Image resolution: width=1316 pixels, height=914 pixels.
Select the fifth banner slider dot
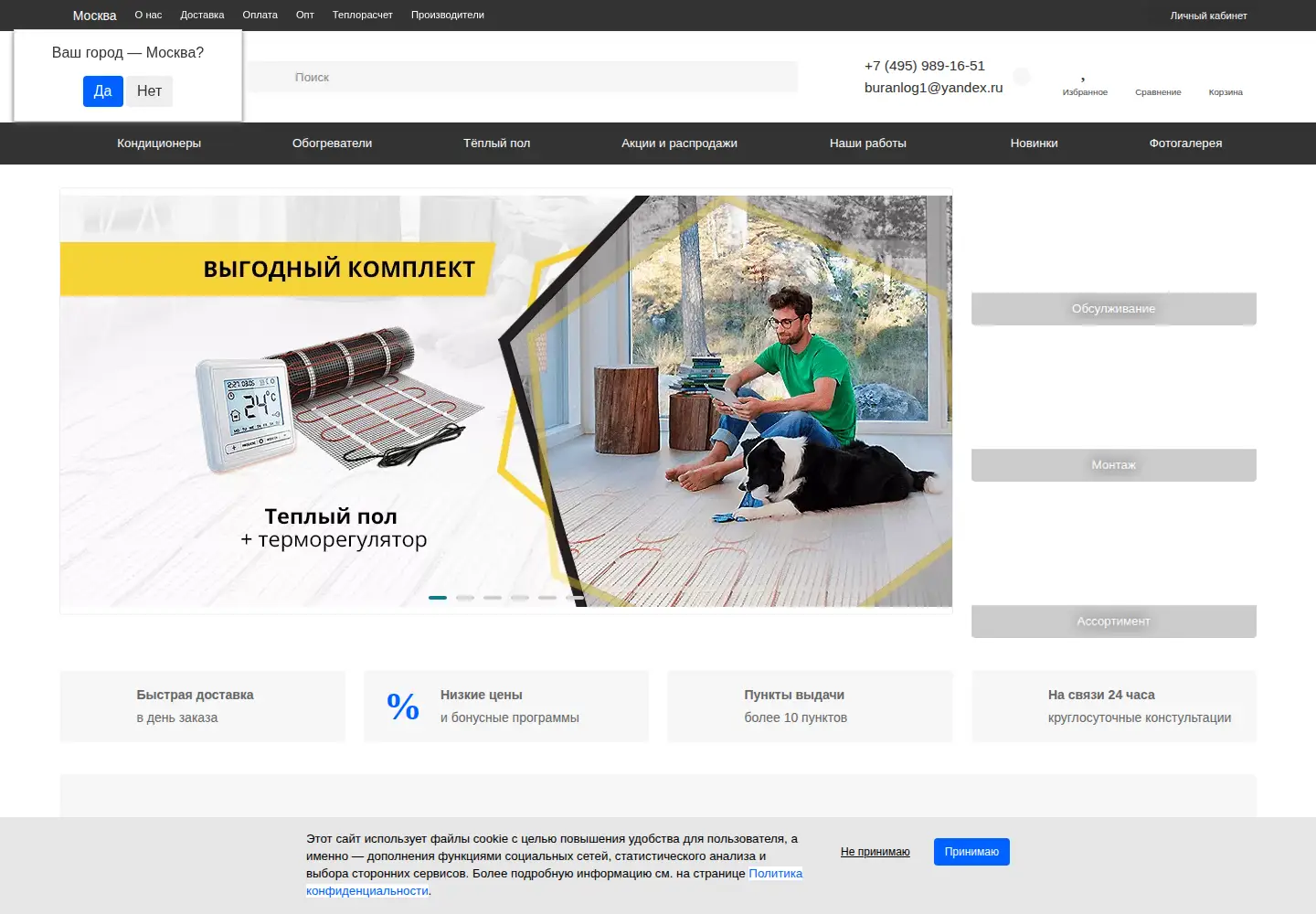(547, 598)
